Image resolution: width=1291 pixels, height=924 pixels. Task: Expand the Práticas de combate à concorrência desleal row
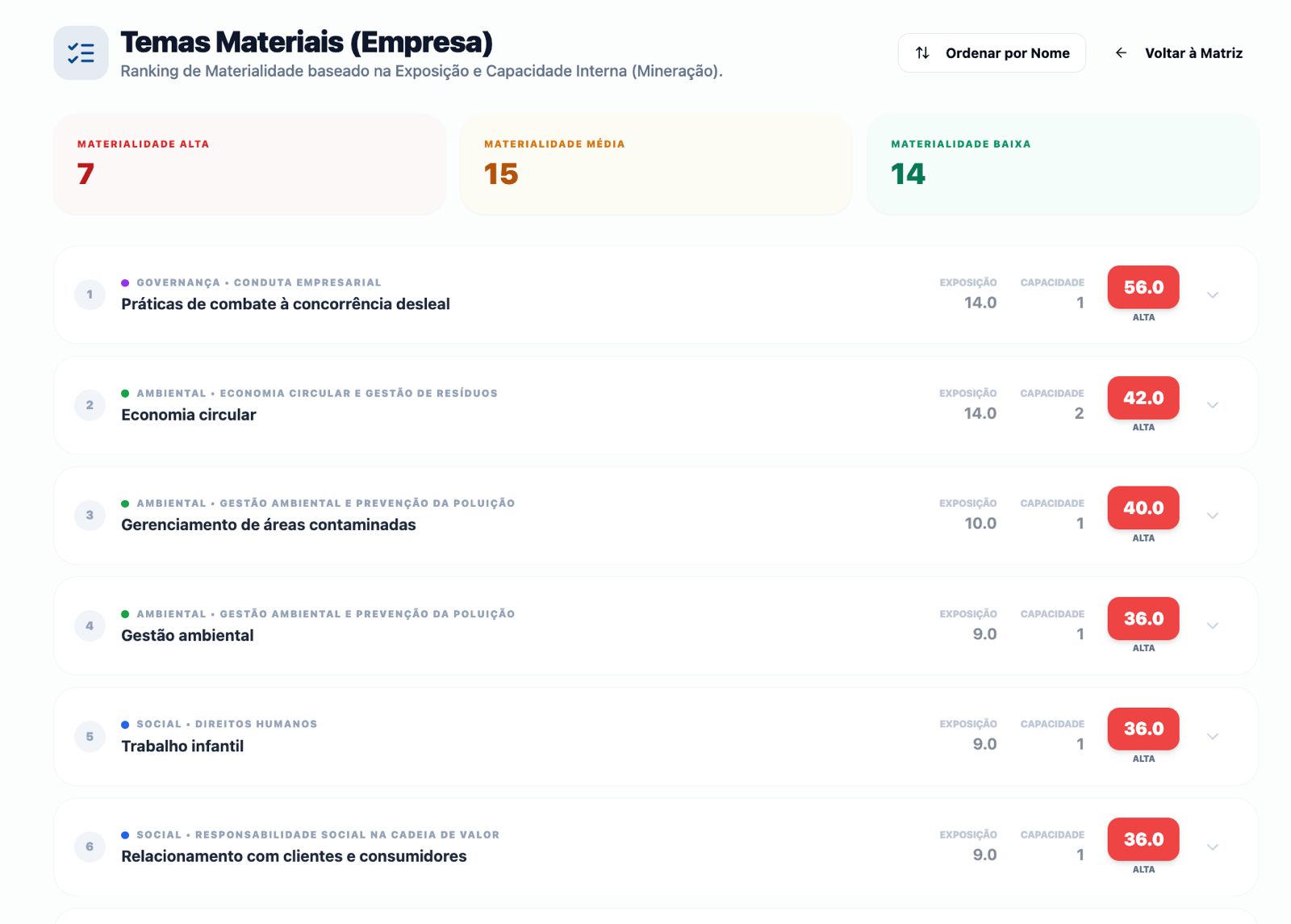click(x=1212, y=295)
